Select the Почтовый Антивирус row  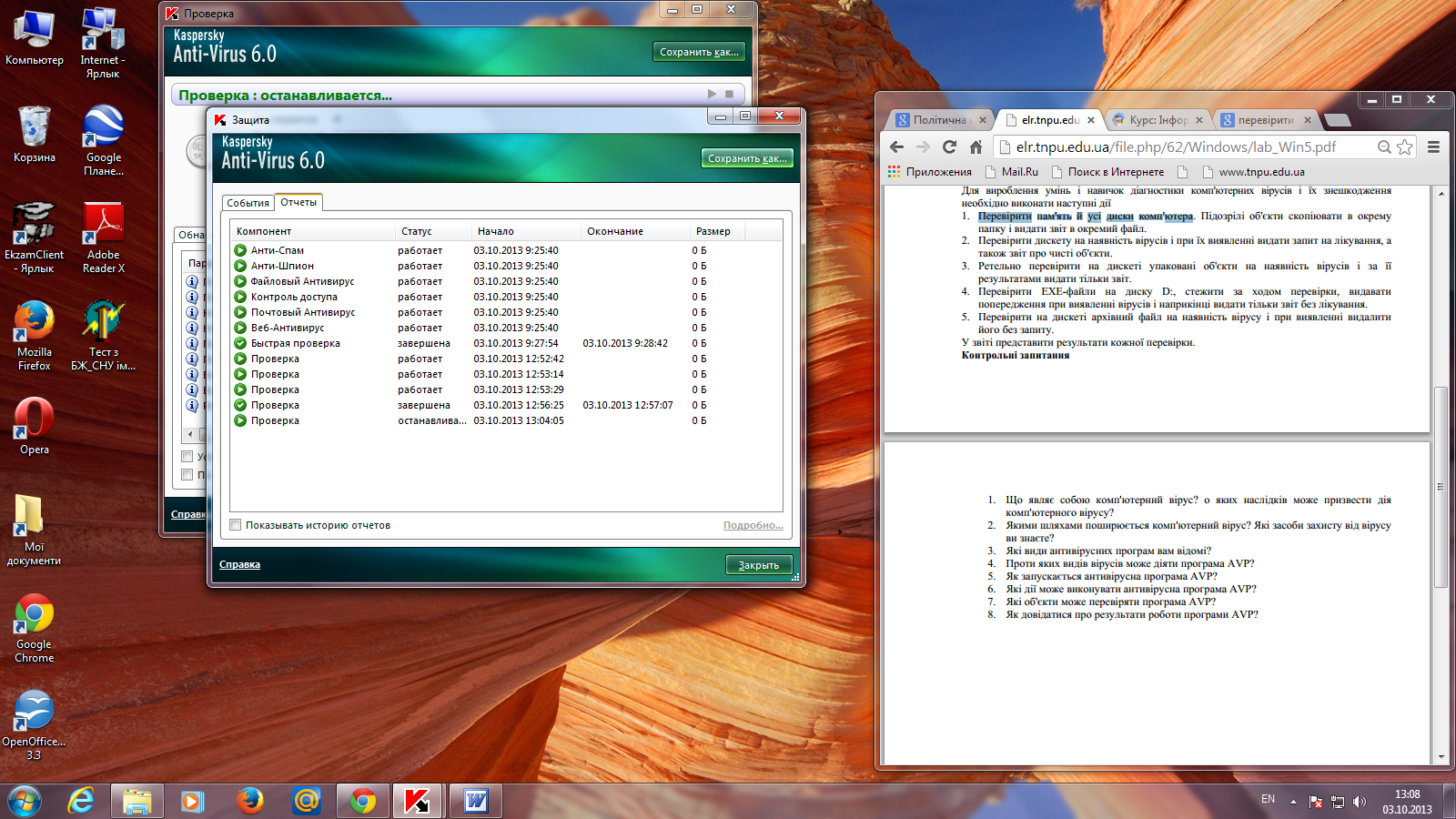pyautogui.click(x=506, y=312)
